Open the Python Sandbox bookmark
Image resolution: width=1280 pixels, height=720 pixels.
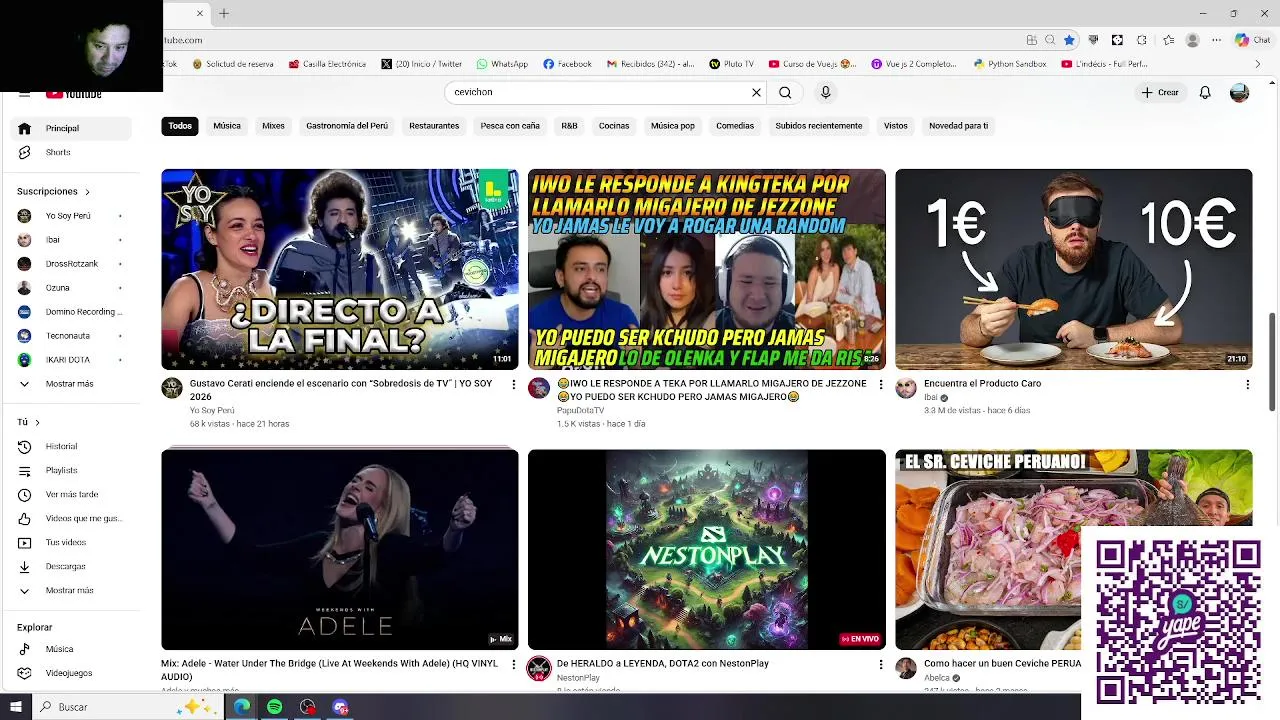pos(1010,64)
